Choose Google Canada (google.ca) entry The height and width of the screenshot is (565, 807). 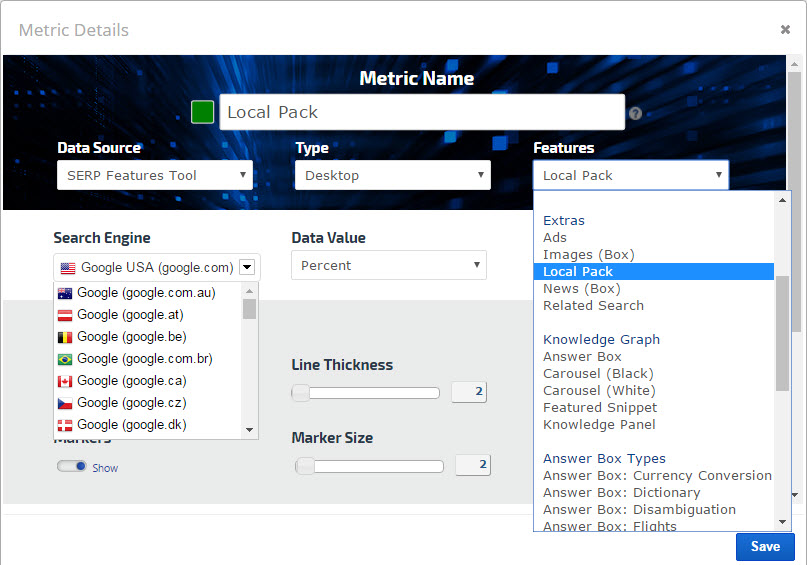point(131,381)
